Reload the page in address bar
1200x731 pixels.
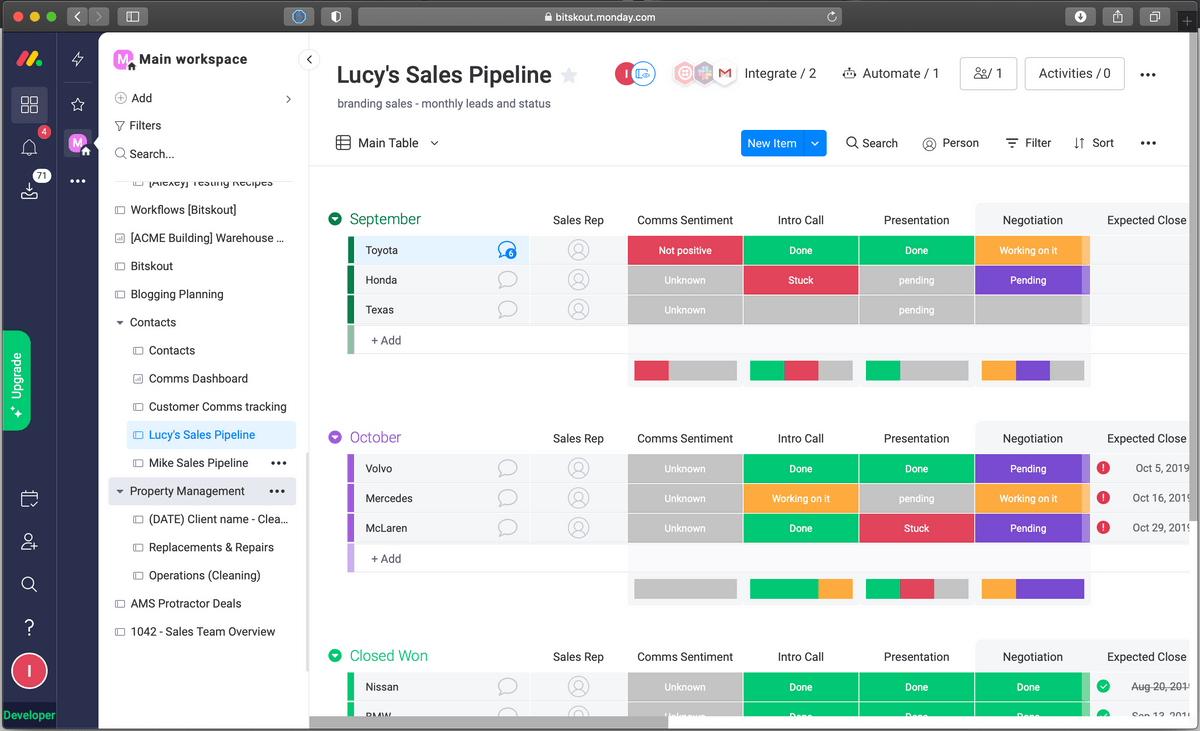(831, 17)
